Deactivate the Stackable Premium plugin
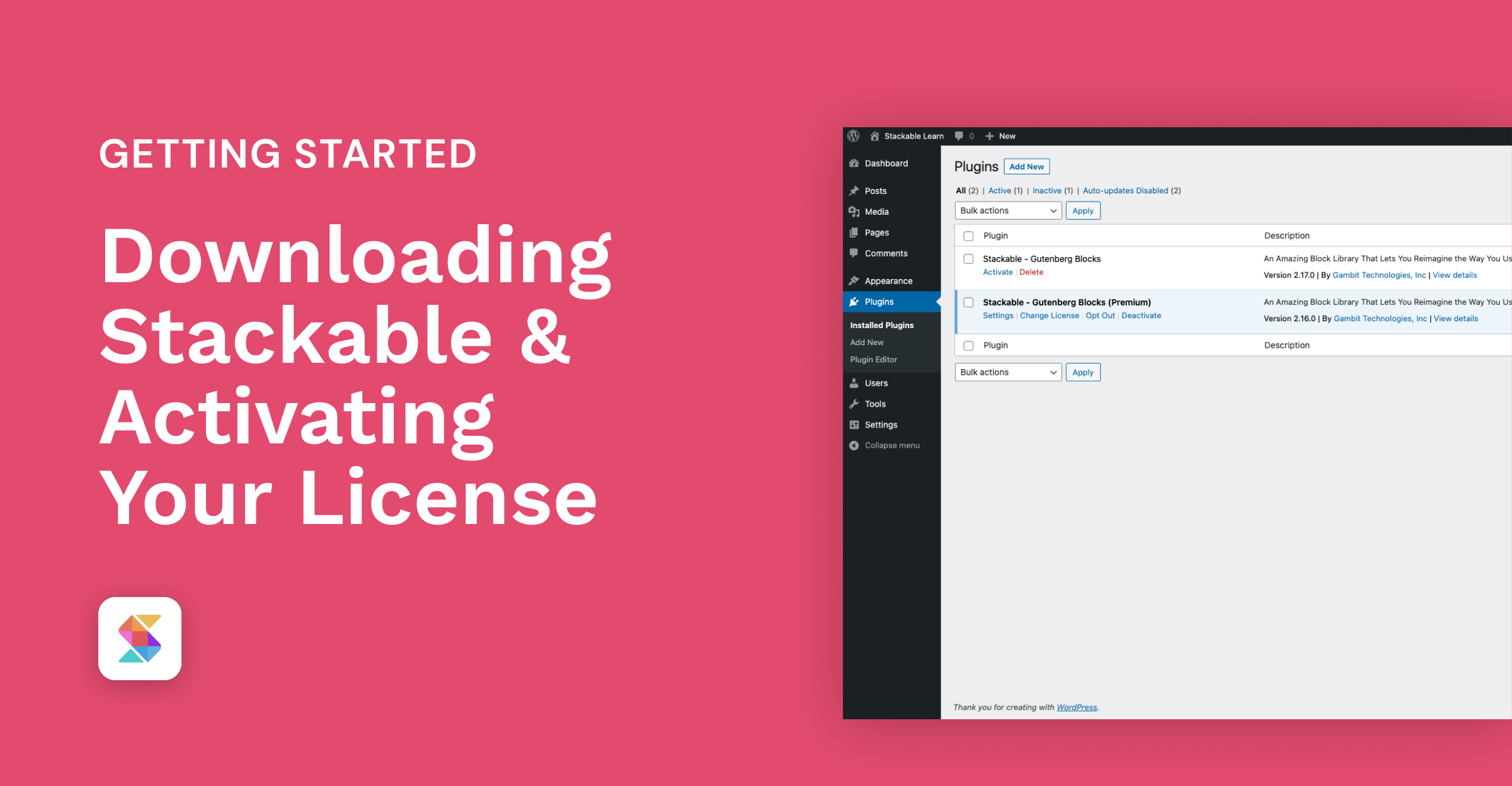This screenshot has width=1512, height=786. click(x=1141, y=315)
